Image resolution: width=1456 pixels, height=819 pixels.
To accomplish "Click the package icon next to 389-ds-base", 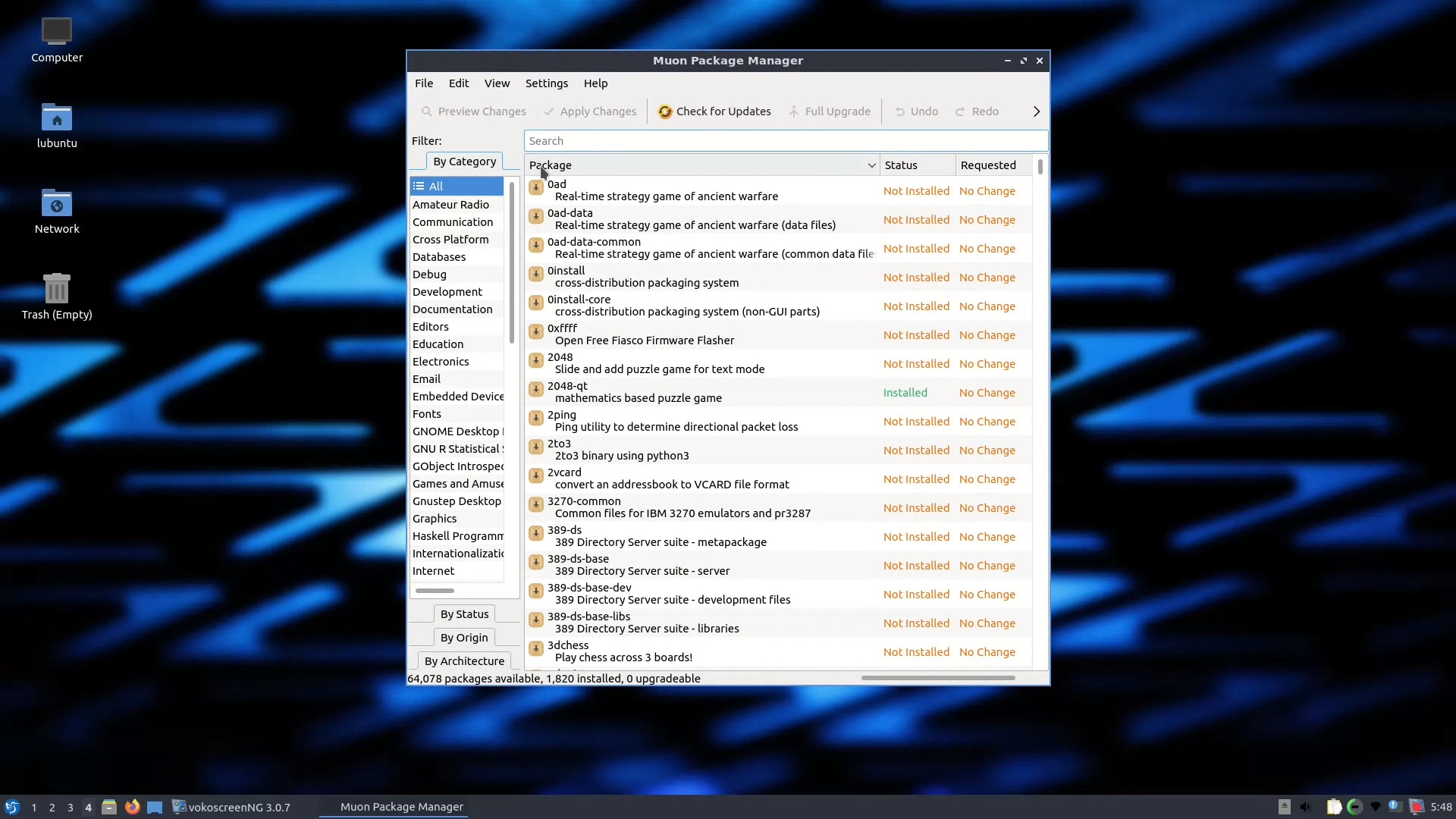I will 536,562.
